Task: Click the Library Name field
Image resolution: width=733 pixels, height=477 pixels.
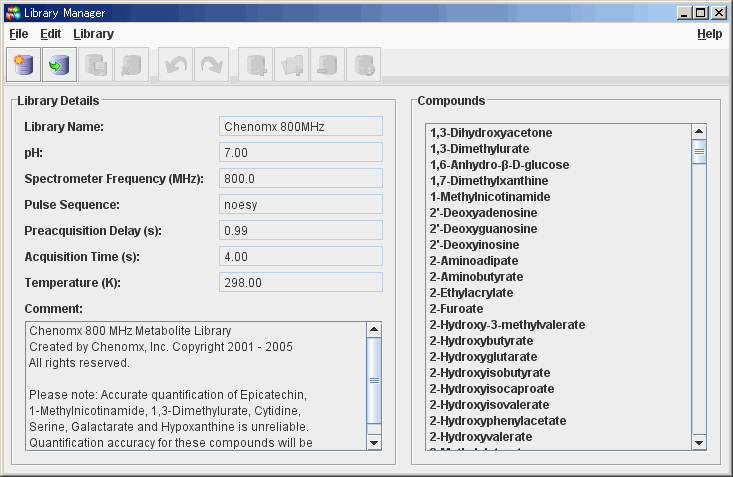Action: pyautogui.click(x=301, y=126)
